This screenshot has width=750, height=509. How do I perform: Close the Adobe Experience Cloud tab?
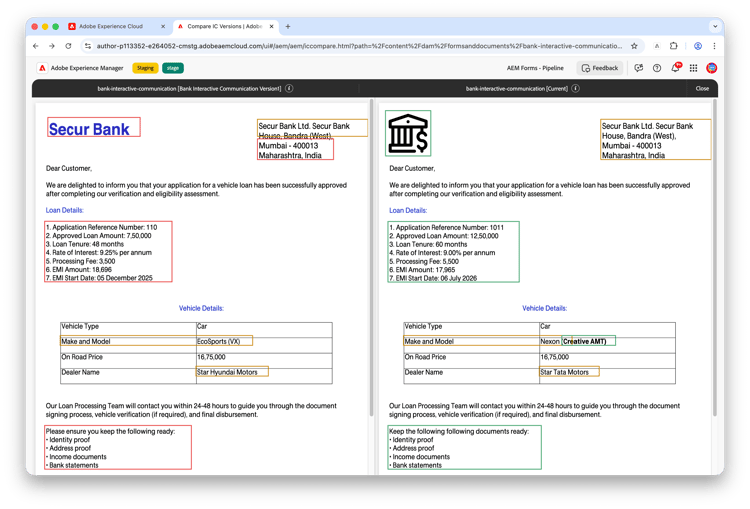(x=163, y=26)
